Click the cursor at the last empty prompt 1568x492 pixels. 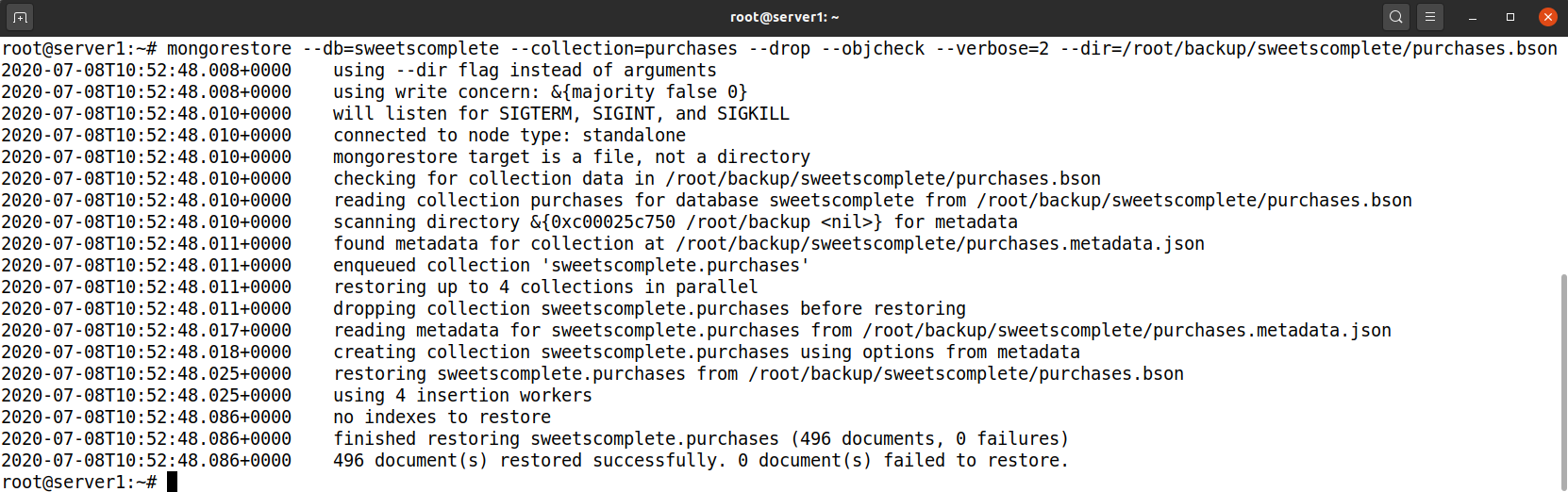pyautogui.click(x=173, y=483)
